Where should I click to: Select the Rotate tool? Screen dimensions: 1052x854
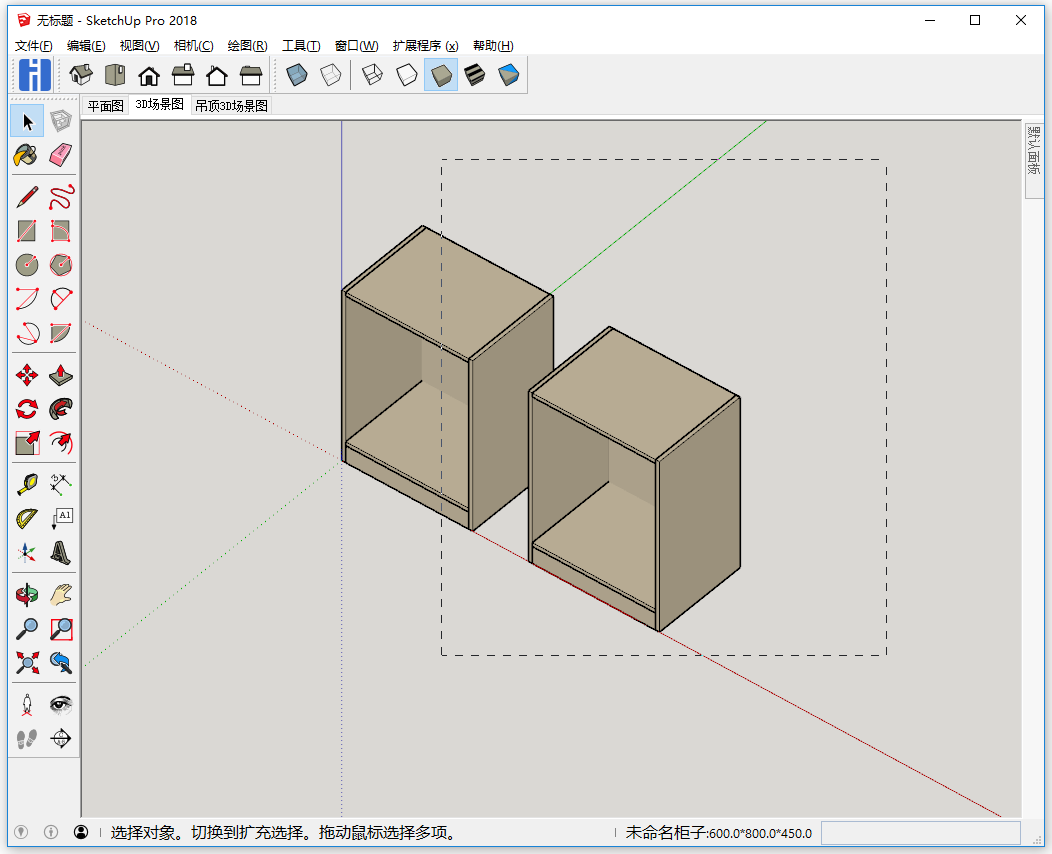tap(27, 409)
